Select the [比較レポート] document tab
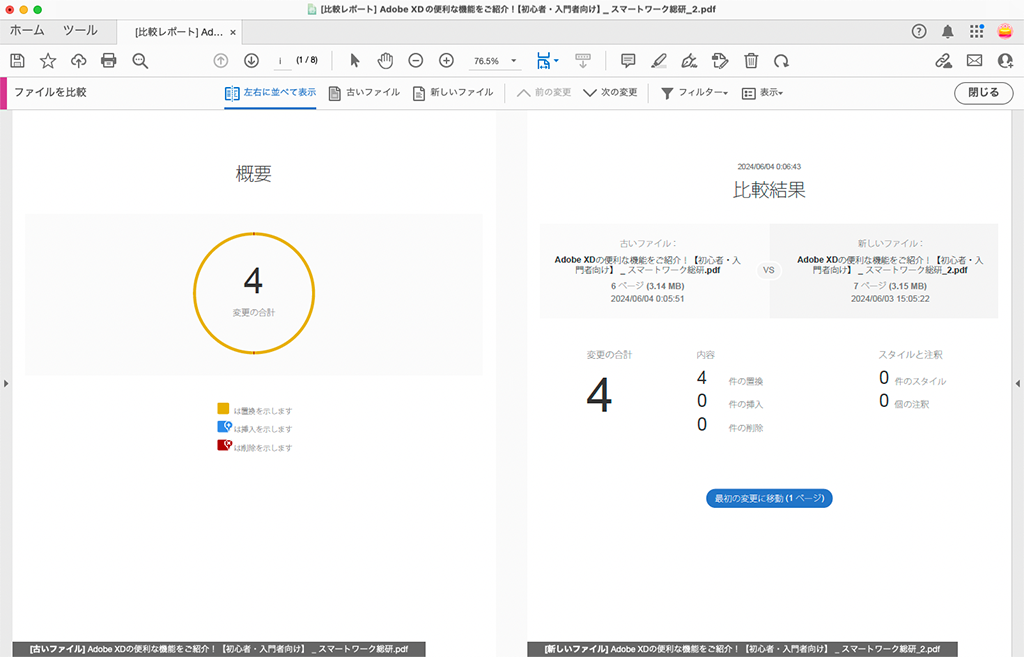Image resolution: width=1024 pixels, height=657 pixels. pyautogui.click(x=178, y=32)
